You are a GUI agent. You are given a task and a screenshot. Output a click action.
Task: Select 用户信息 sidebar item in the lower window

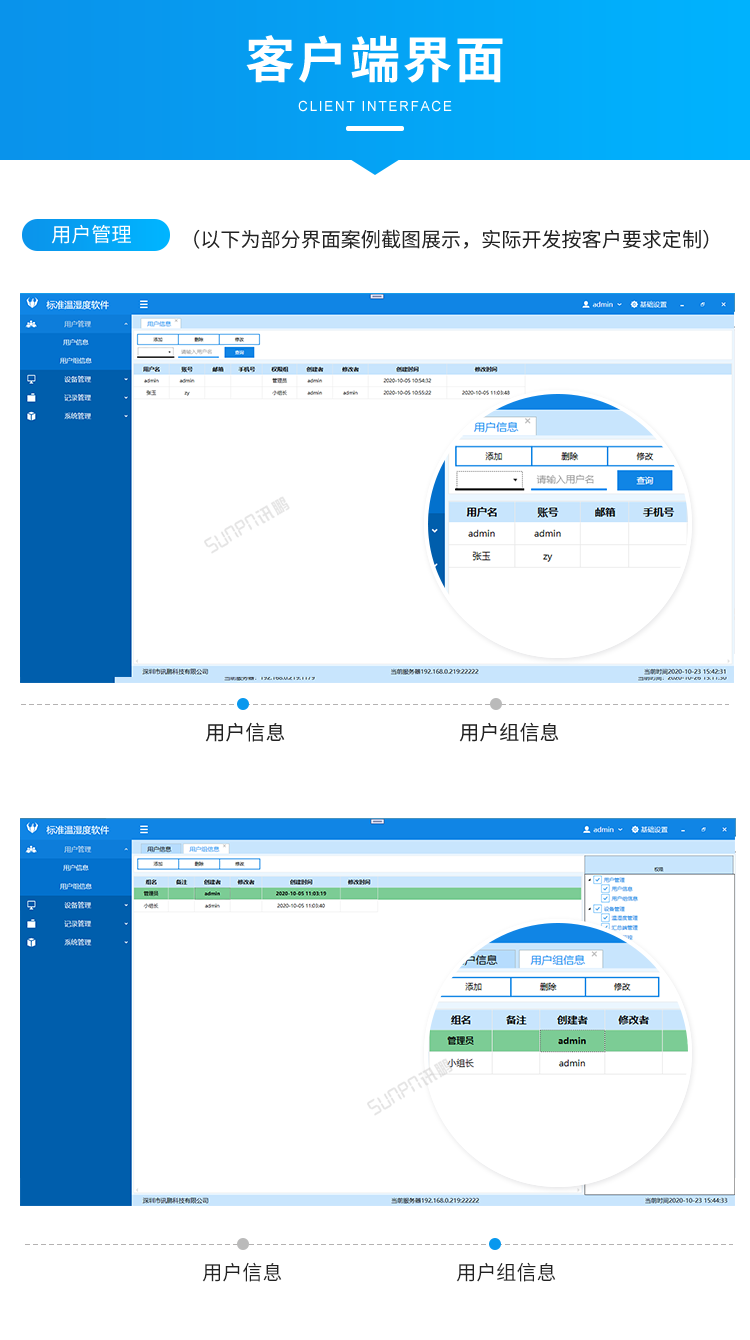coord(76,868)
